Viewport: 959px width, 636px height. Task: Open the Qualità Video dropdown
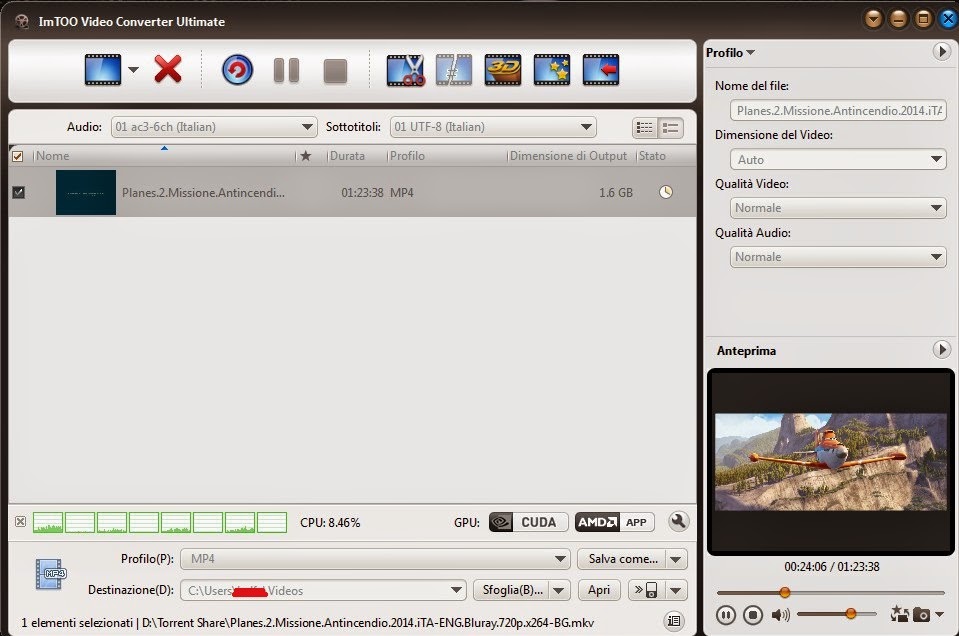[838, 208]
